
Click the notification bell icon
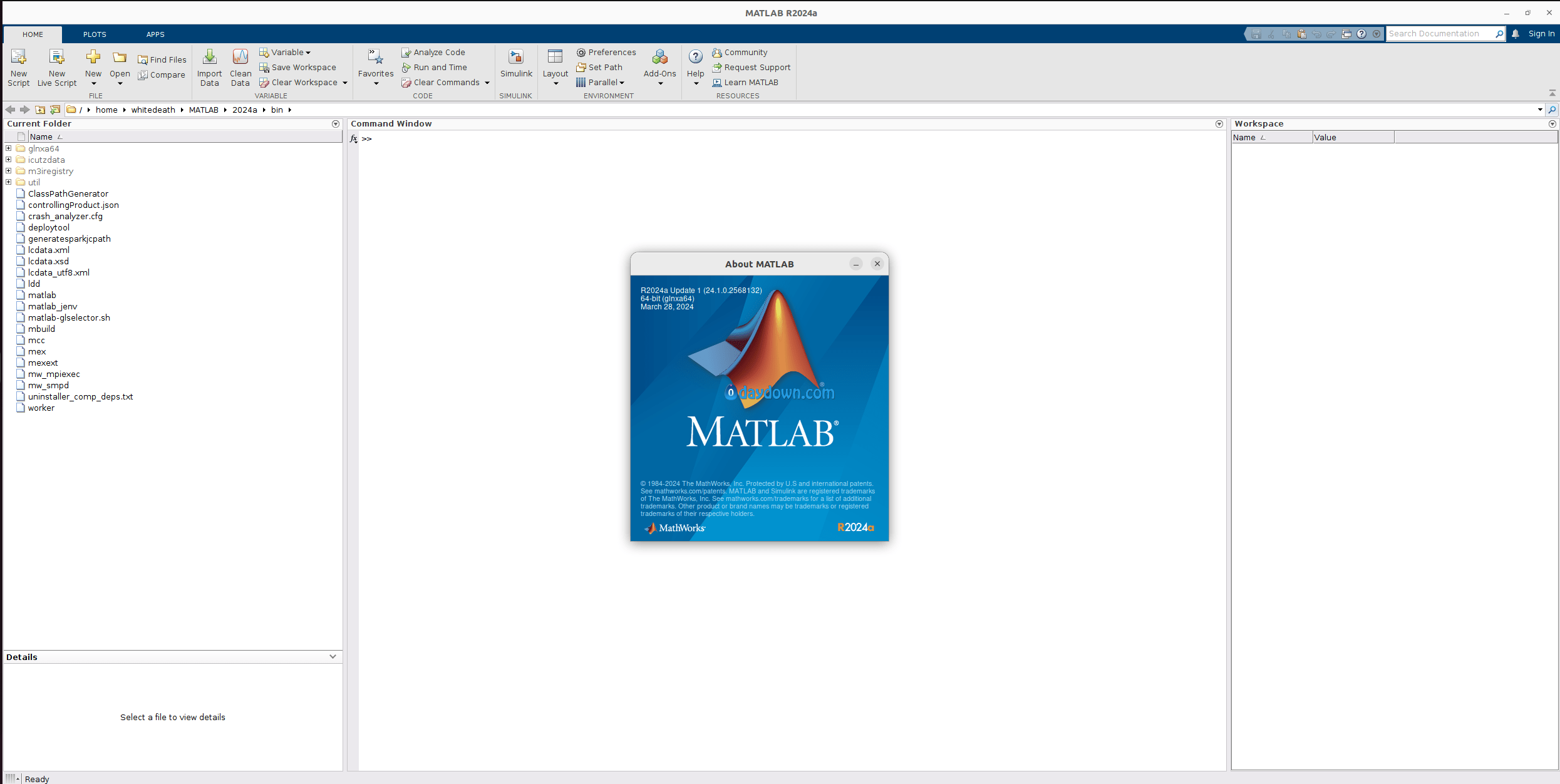1516,34
